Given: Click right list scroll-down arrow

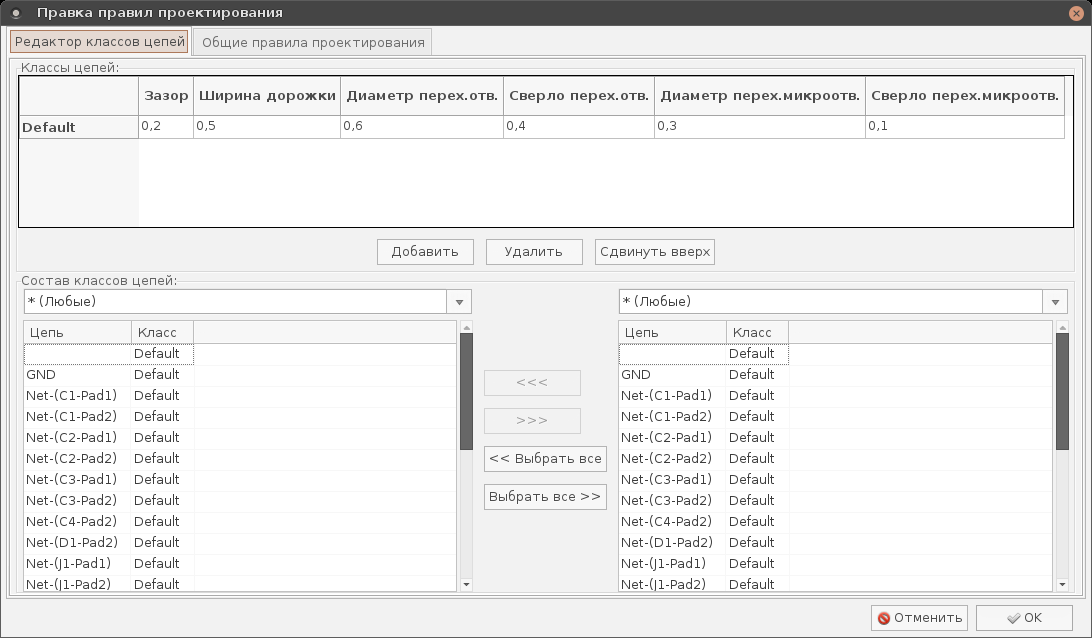Looking at the screenshot, I should pos(1062,585).
